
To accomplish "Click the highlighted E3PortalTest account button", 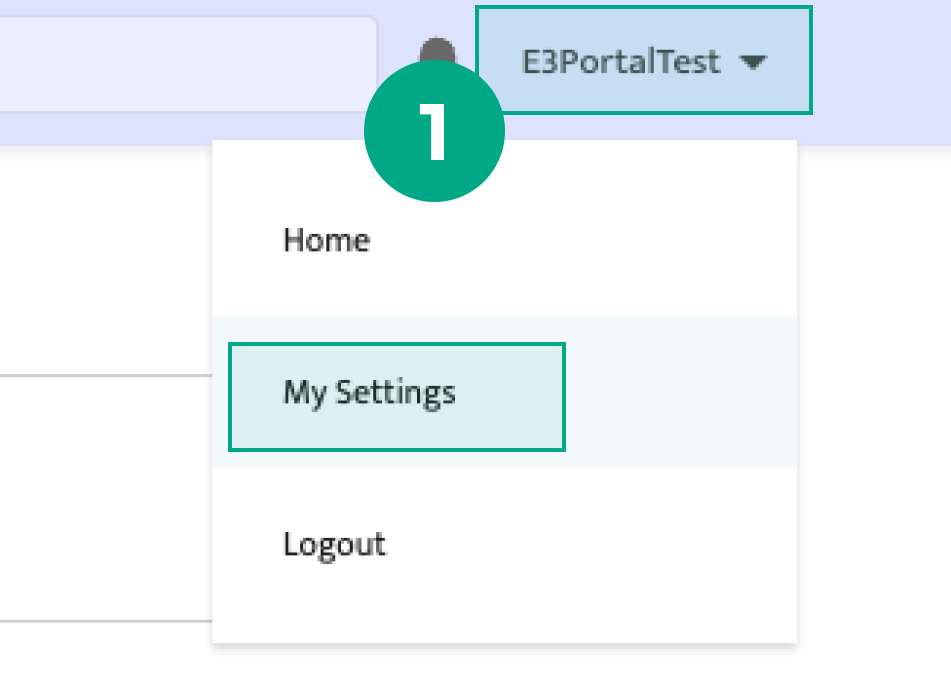I will pyautogui.click(x=642, y=61).
